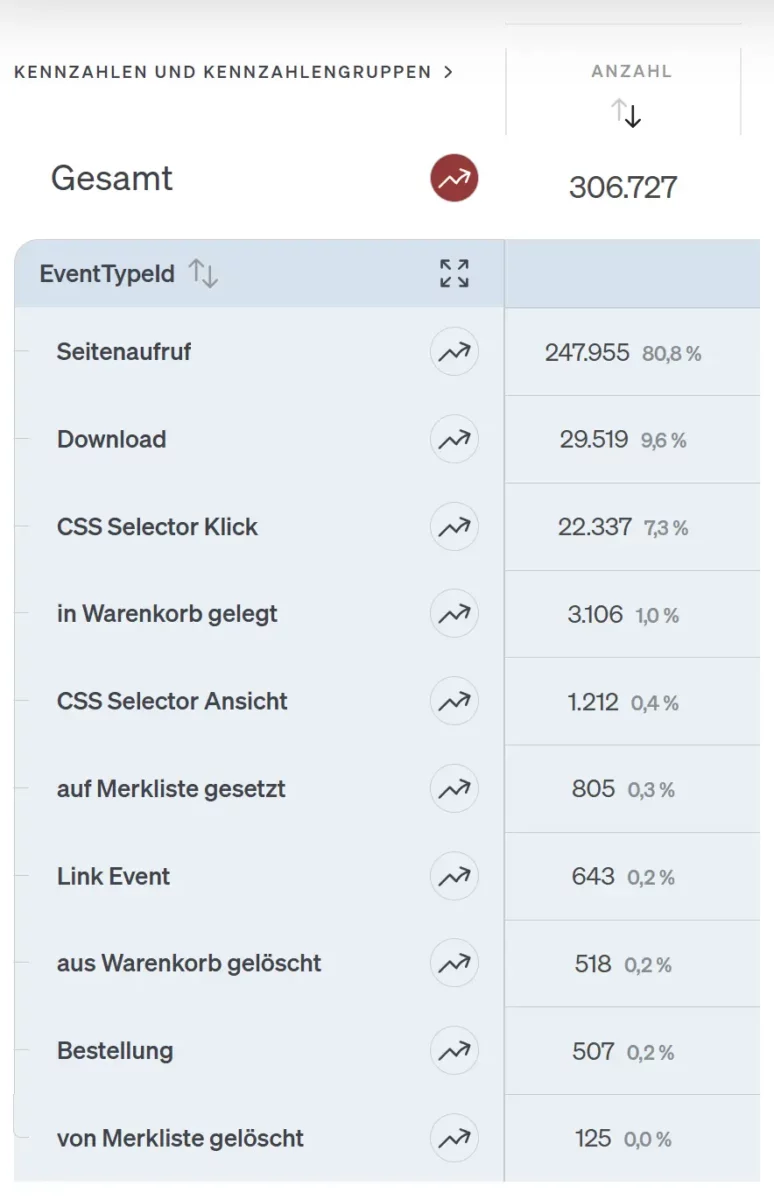Open the Bestellung trend chart
Viewport: 774px width, 1200px height.
coord(454,1051)
